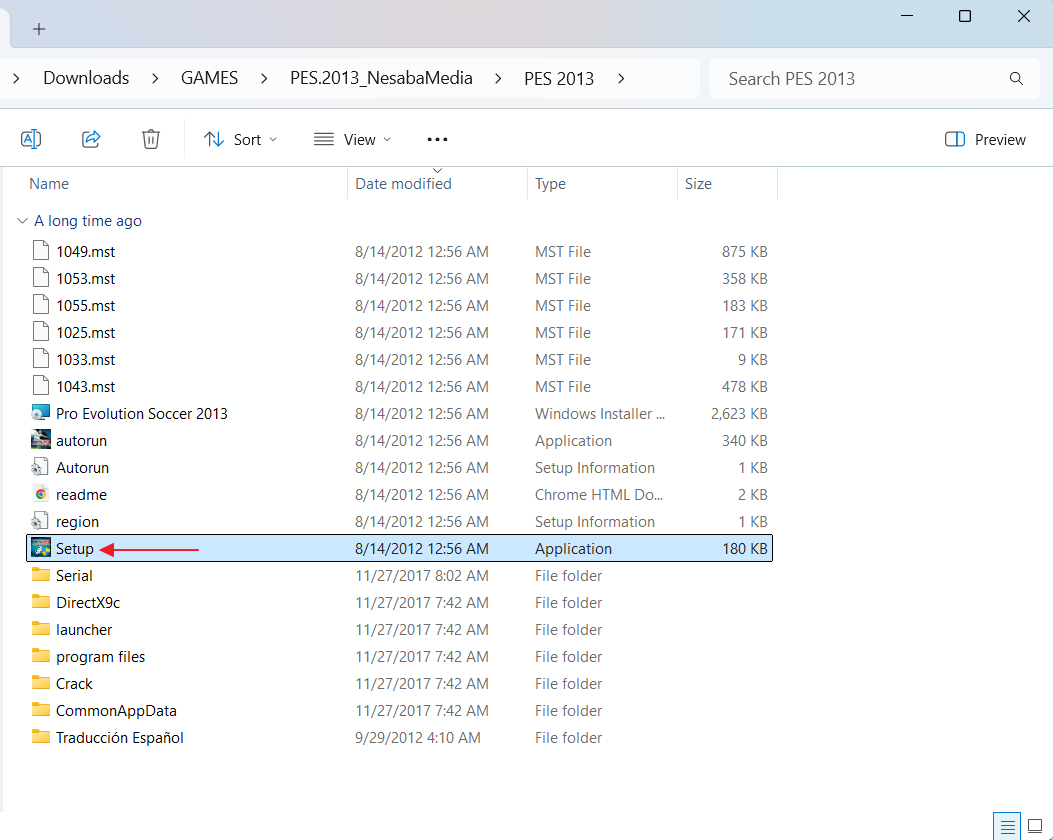The height and width of the screenshot is (840, 1053).
Task: Click the 'Windows Installer ...' type cell
Action: [x=600, y=414]
